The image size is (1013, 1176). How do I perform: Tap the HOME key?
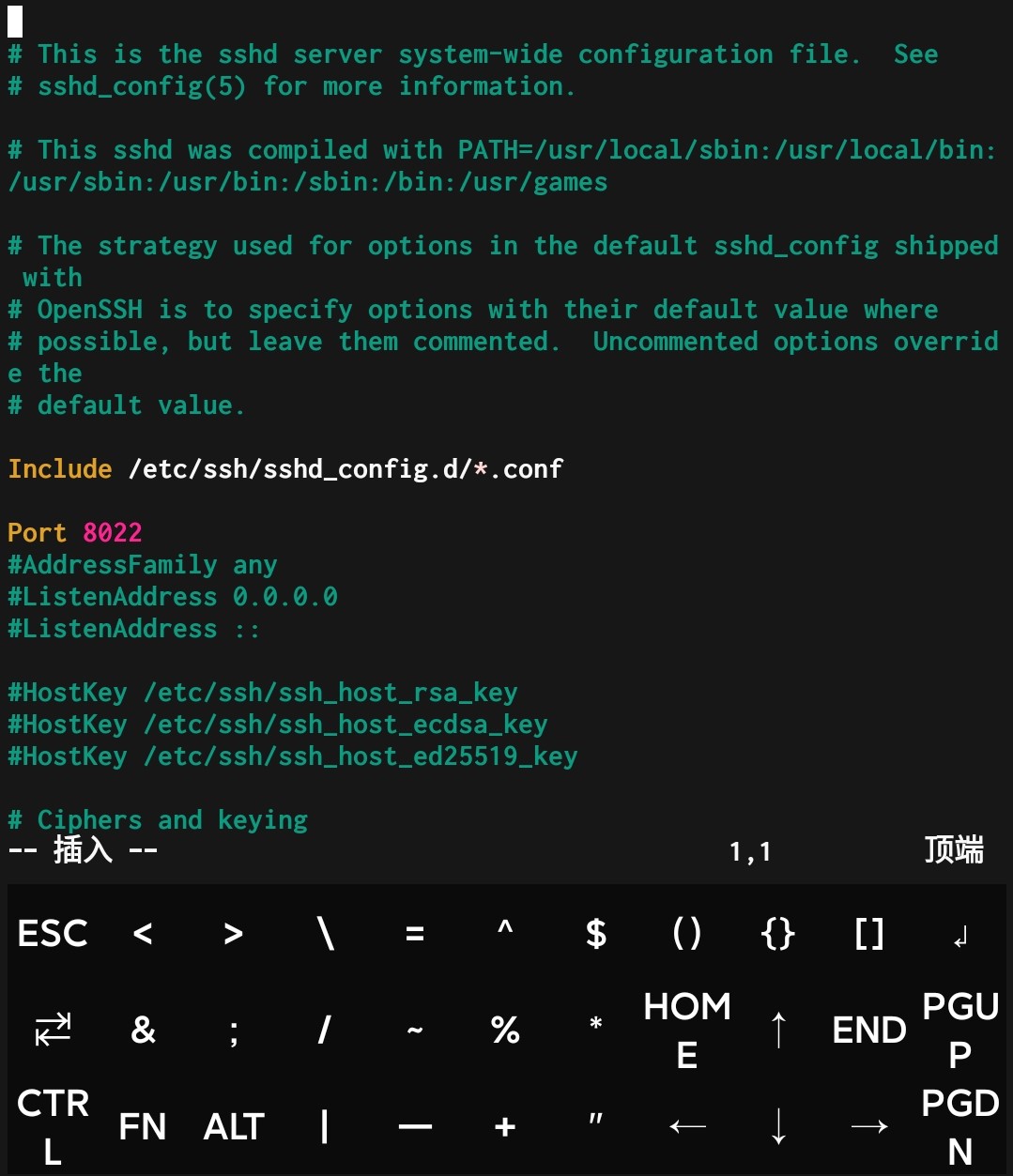687,1030
